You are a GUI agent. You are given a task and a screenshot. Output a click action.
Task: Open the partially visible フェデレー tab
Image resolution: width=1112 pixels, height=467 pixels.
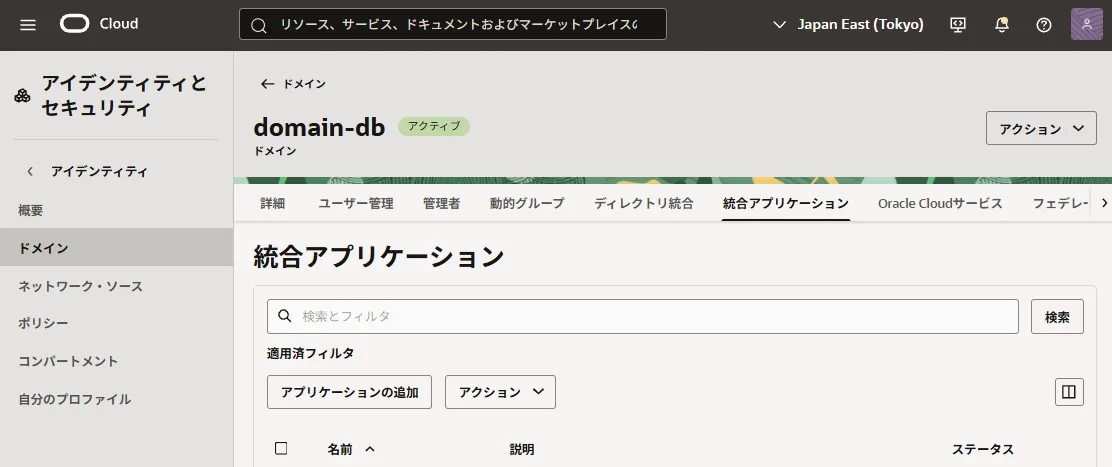pyautogui.click(x=1060, y=203)
